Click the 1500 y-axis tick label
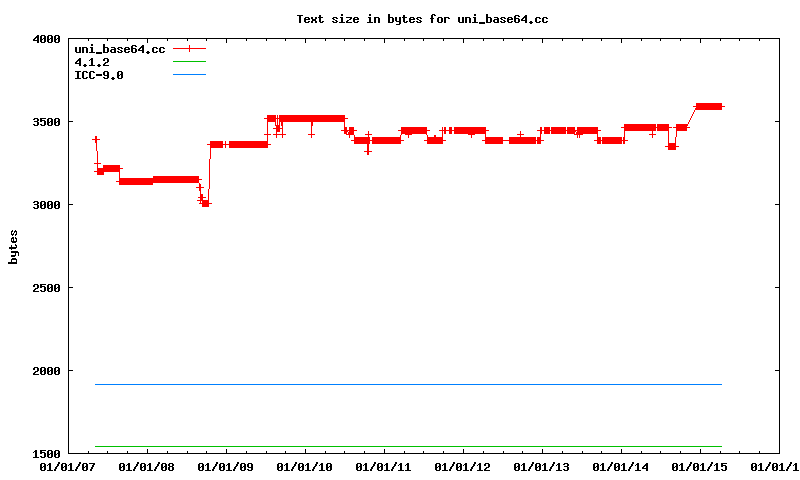 [47, 454]
